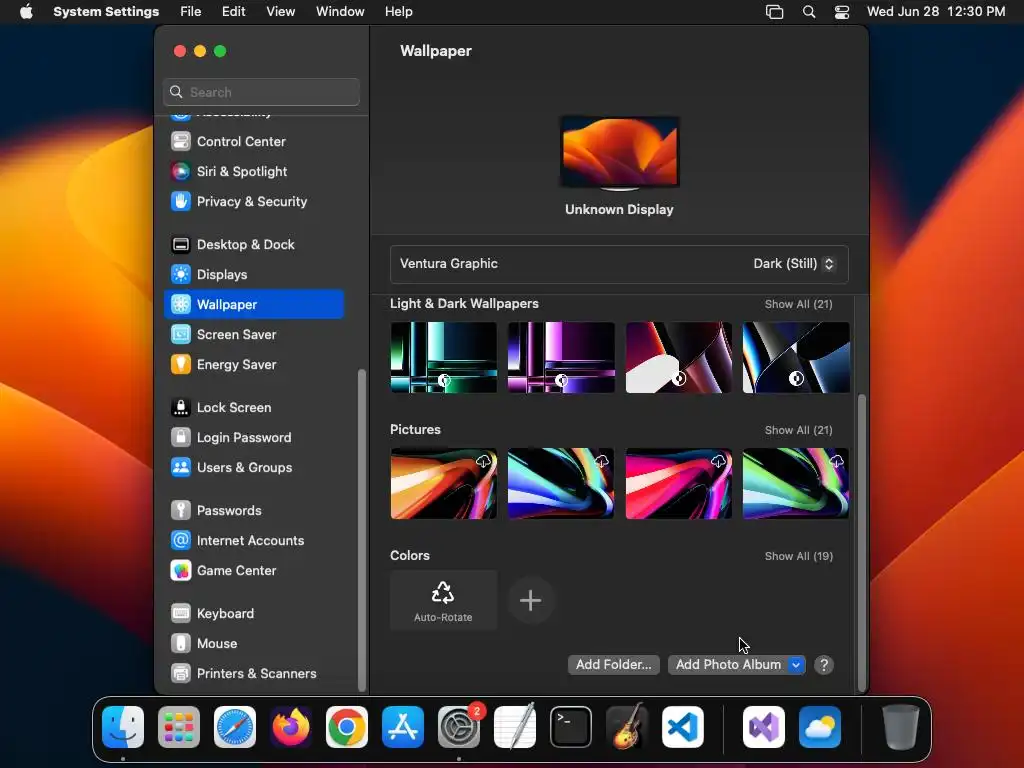Open the View menu
Viewport: 1024px width, 768px height.
click(281, 12)
